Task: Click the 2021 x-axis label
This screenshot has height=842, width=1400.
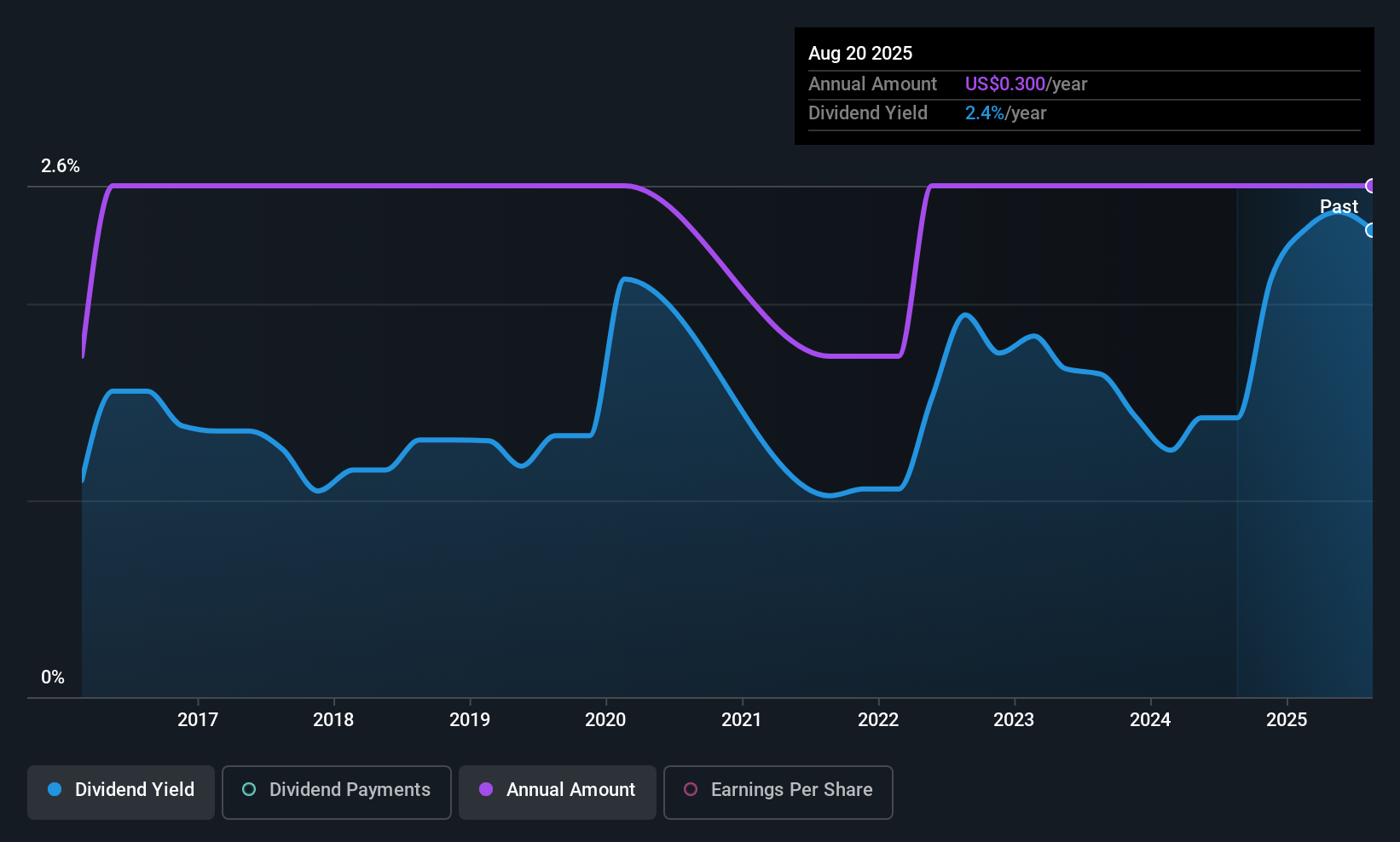Action: (742, 720)
